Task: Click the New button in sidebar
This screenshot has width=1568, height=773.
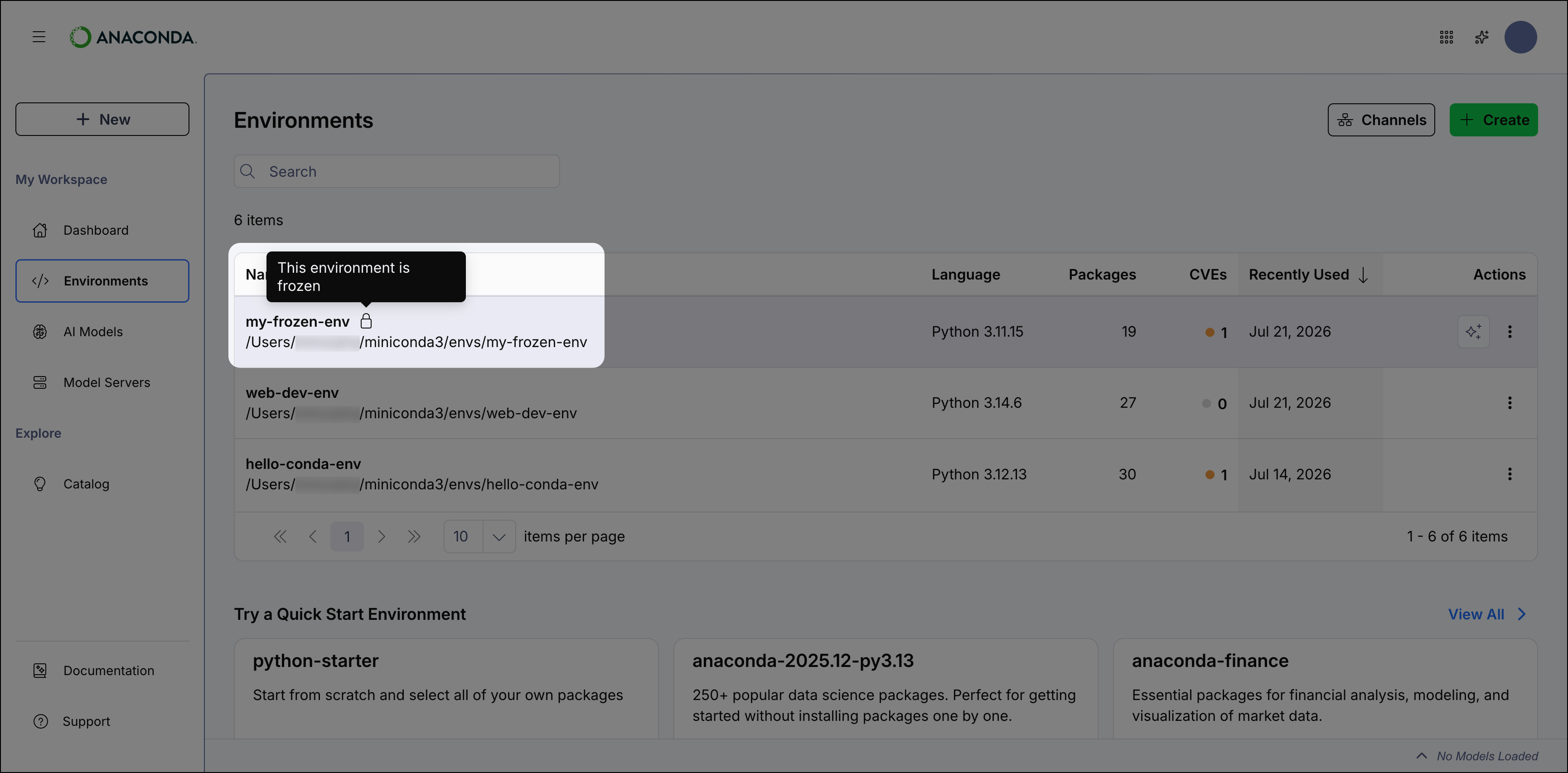Action: 102,119
